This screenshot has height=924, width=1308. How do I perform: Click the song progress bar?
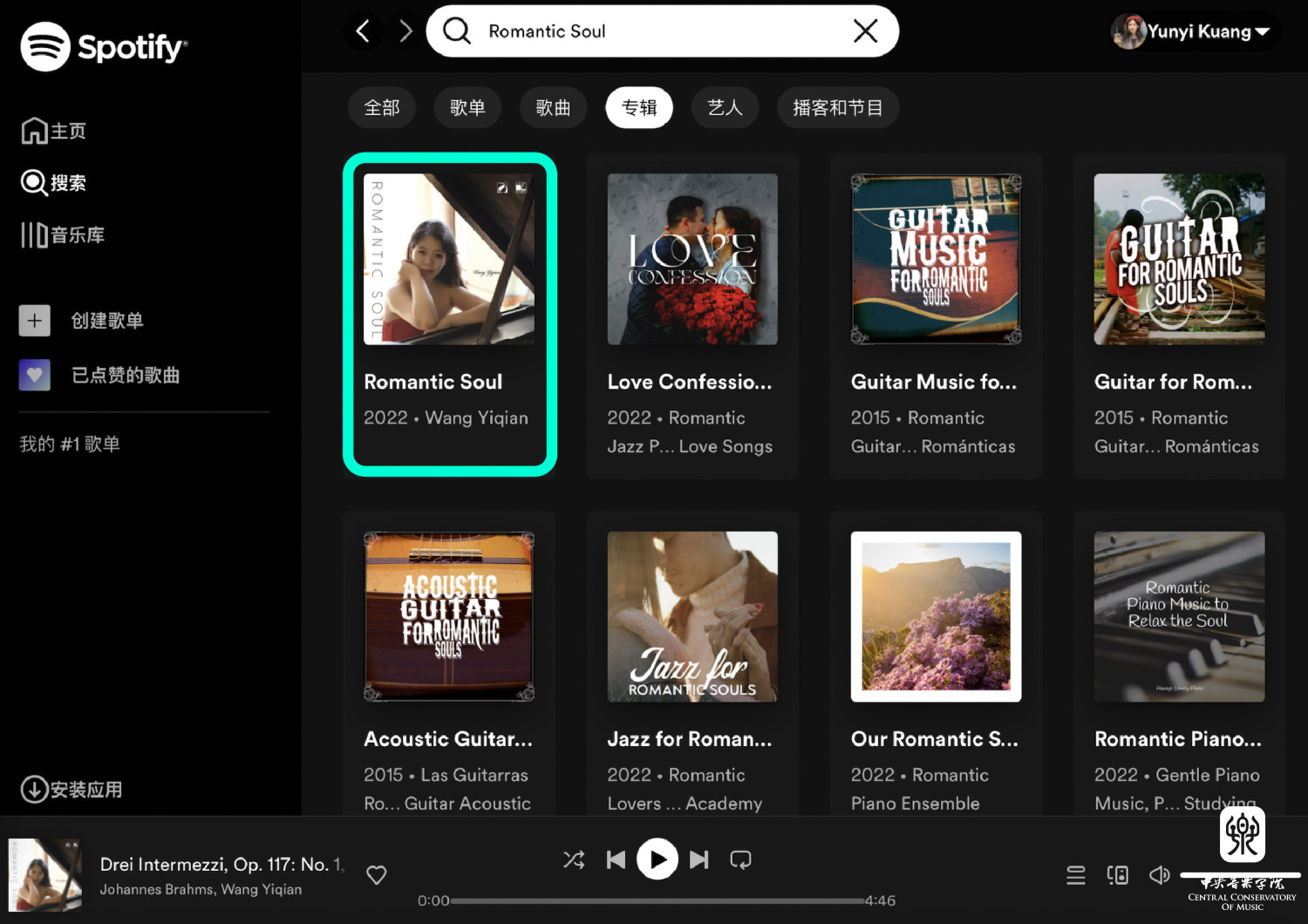pyautogui.click(x=657, y=901)
